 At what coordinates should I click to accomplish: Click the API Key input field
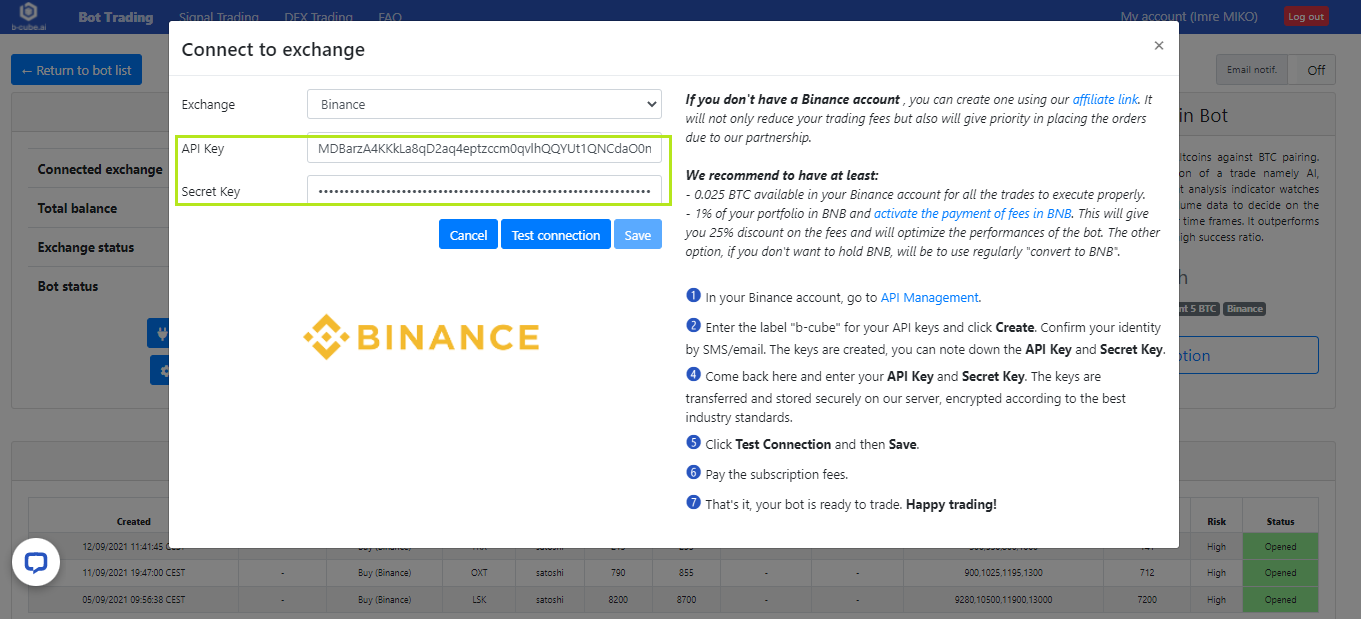(x=484, y=148)
